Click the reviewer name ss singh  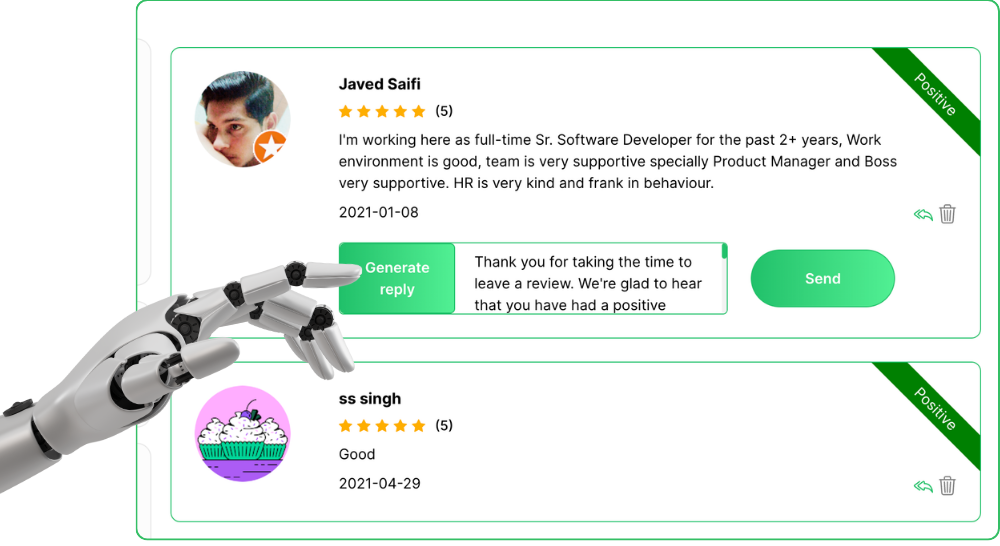(370, 399)
